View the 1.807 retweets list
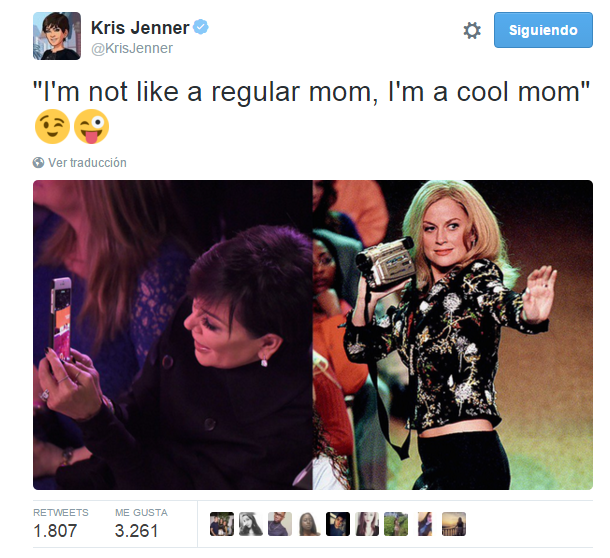 (61, 523)
